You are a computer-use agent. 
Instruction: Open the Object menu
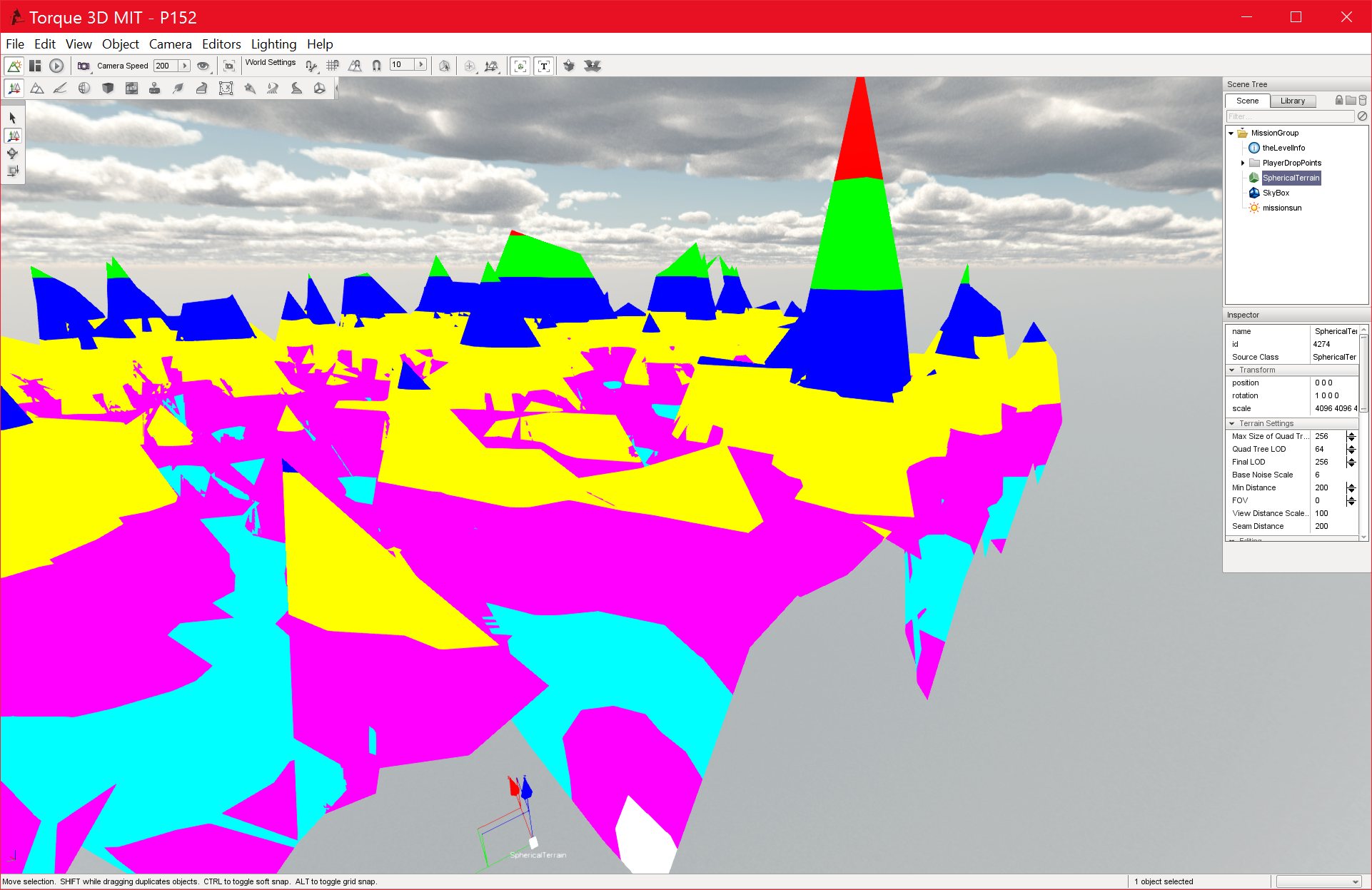tap(121, 44)
